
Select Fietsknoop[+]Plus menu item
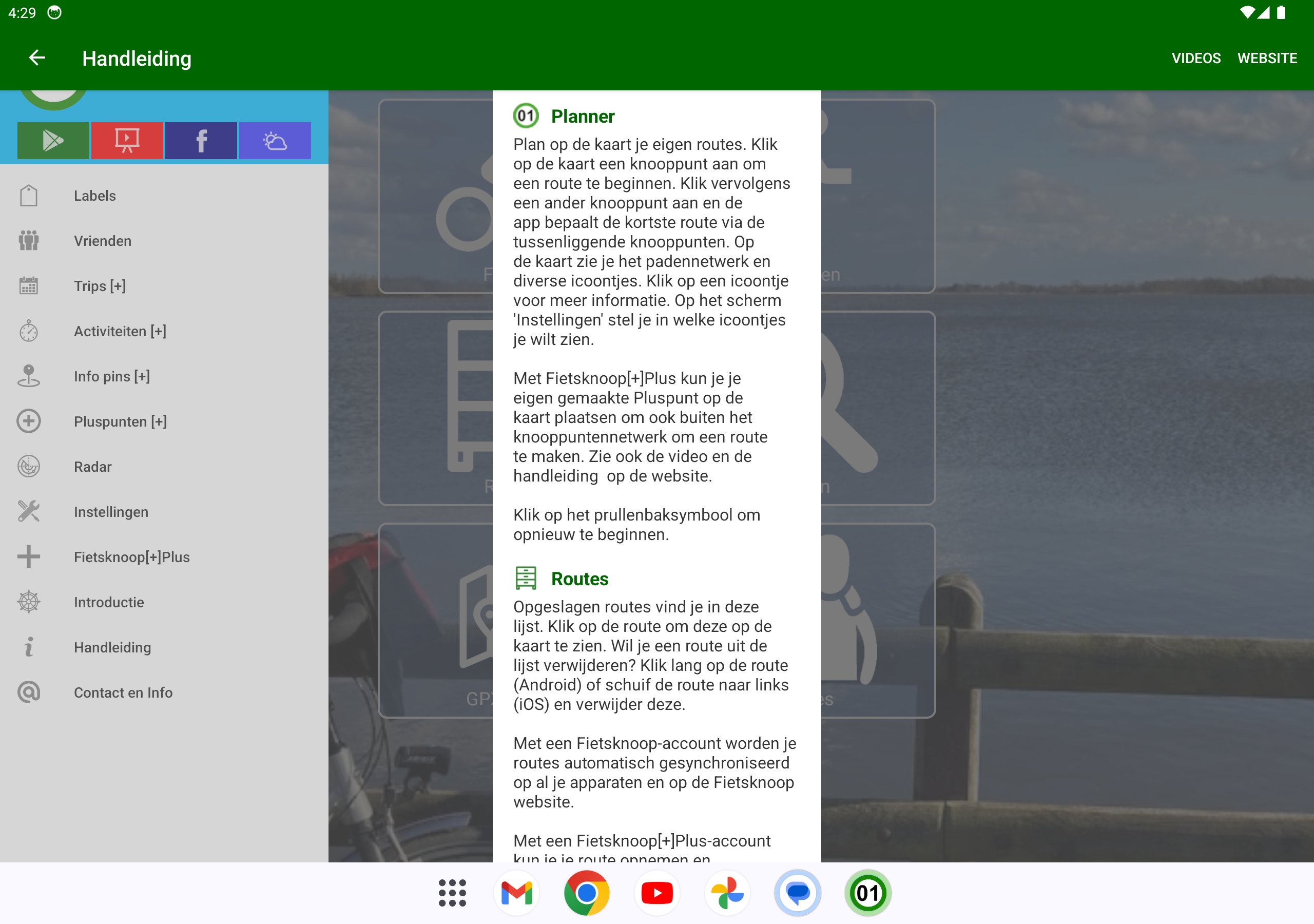pyautogui.click(x=131, y=557)
